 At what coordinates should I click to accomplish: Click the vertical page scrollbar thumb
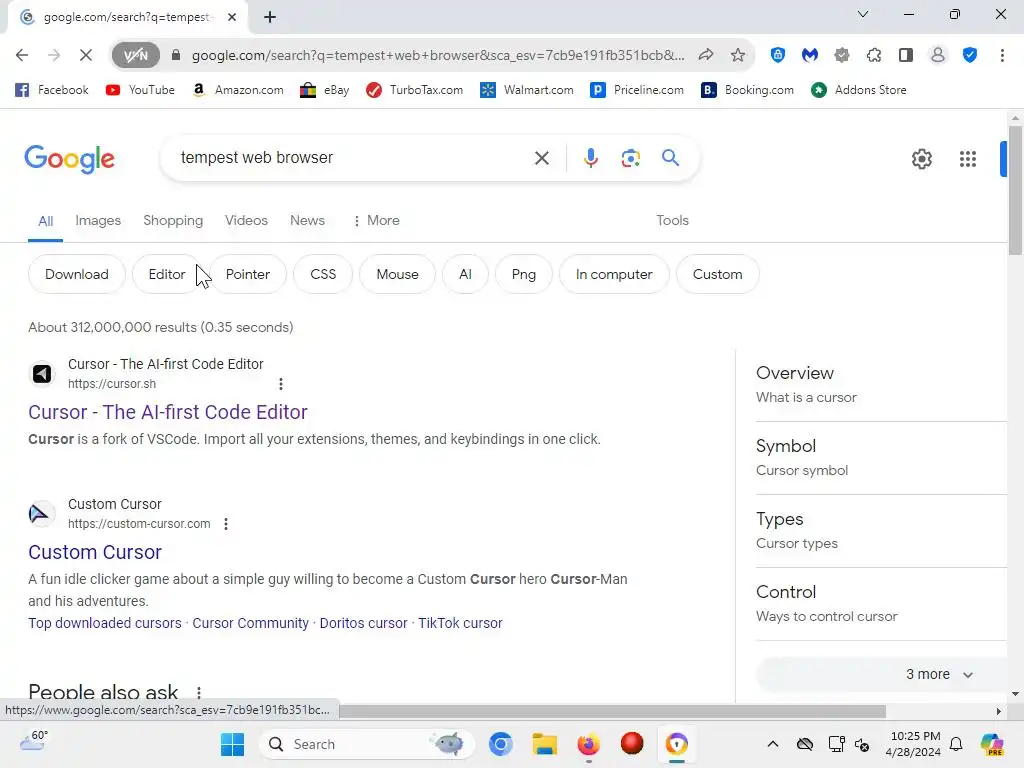point(1014,190)
